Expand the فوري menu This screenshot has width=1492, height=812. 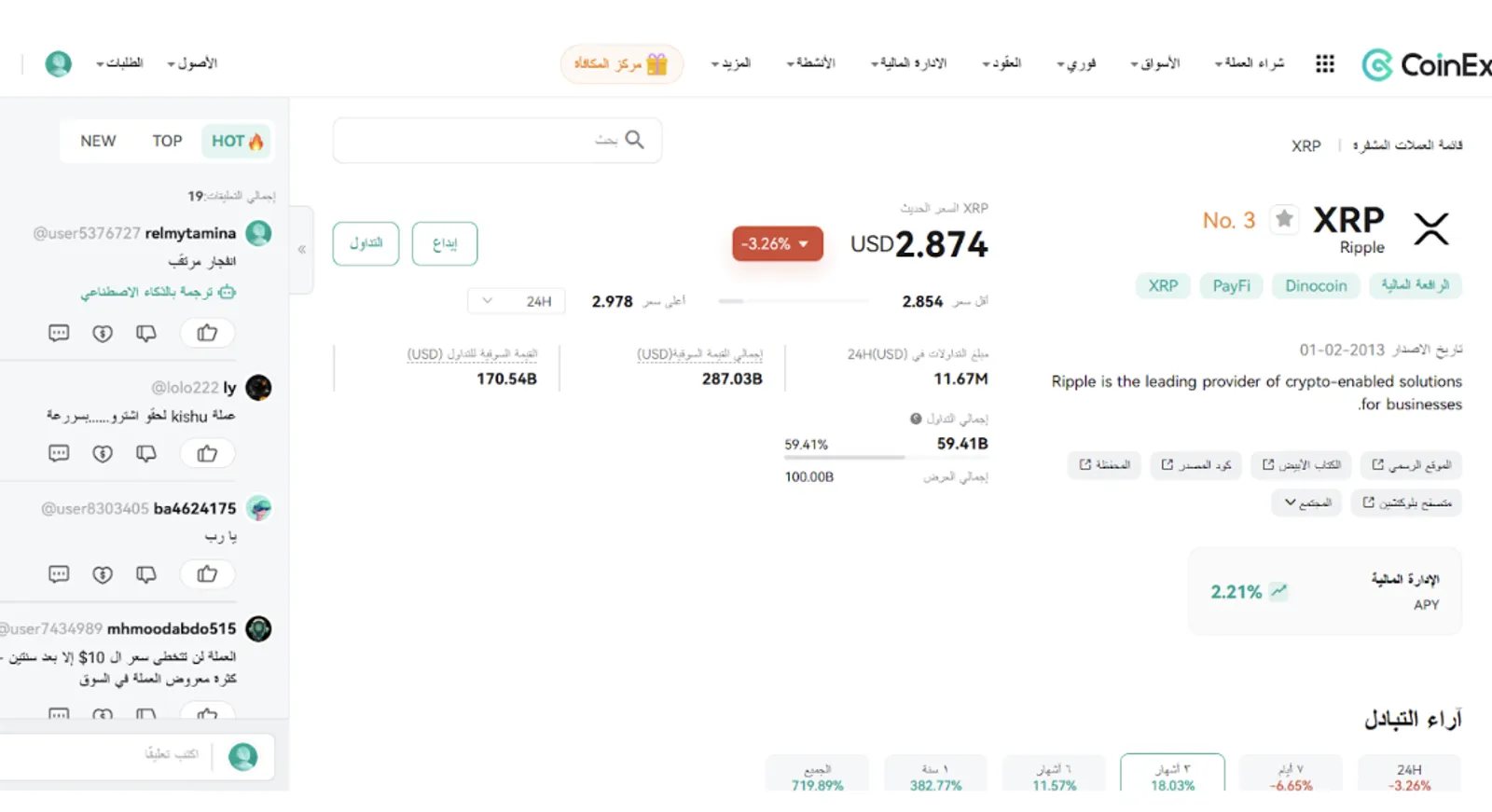click(1076, 63)
